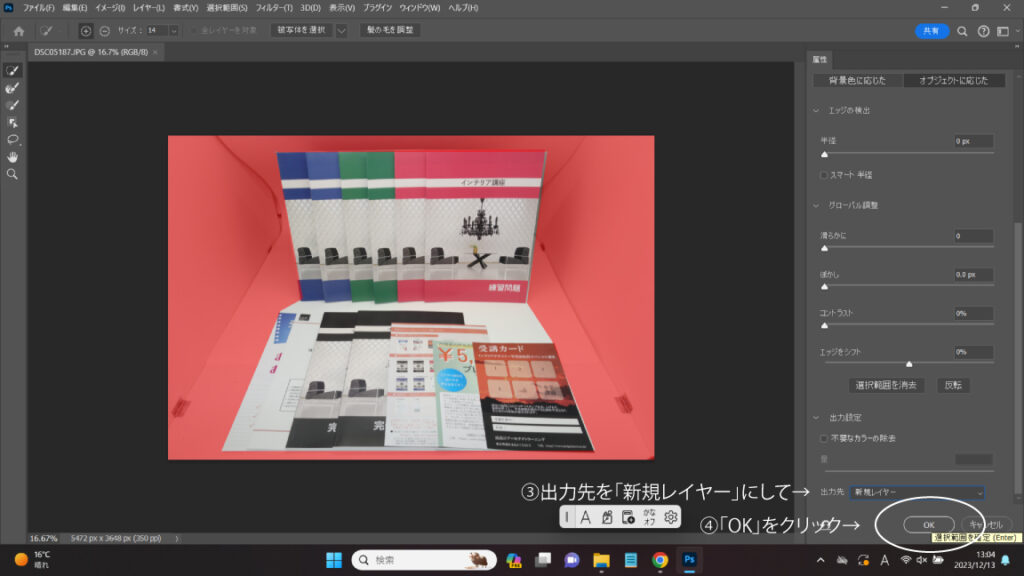The width and height of the screenshot is (1024, 576).
Task: Click the 半径 value input field
Action: pyautogui.click(x=972, y=141)
